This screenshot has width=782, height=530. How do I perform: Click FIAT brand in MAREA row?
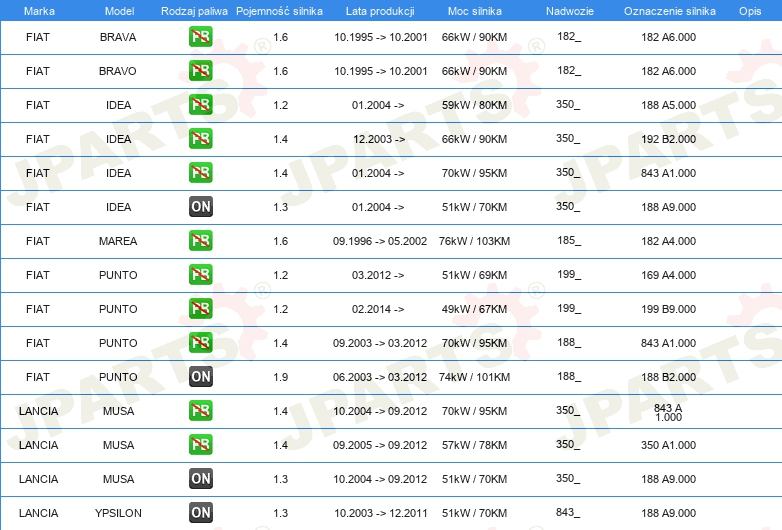[38, 241]
